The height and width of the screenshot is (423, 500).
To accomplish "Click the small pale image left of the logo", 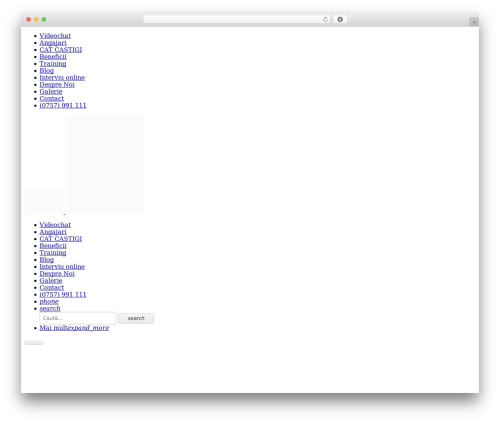I will 44,201.
